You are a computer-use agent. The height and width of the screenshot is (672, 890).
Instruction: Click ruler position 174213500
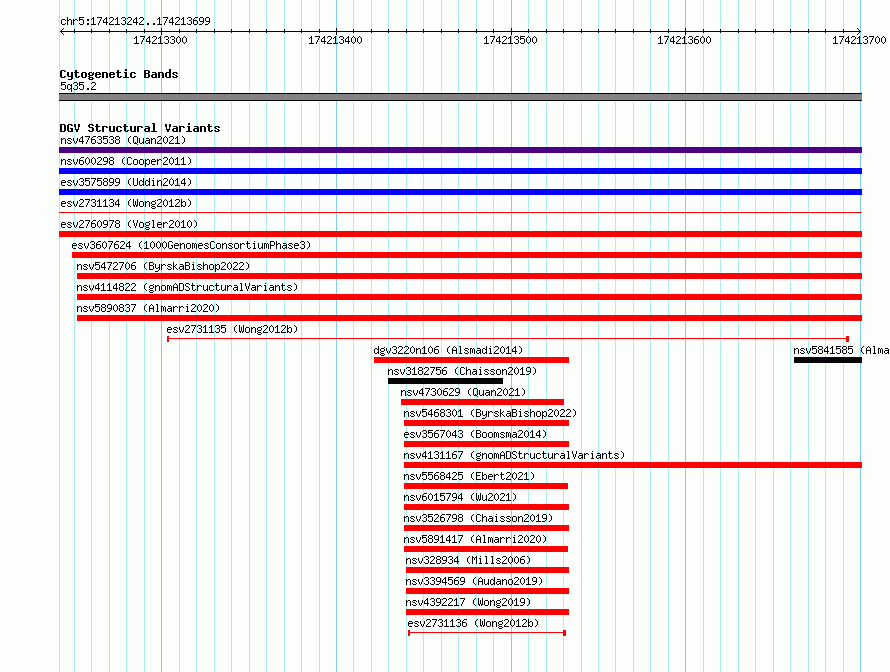(x=510, y=40)
